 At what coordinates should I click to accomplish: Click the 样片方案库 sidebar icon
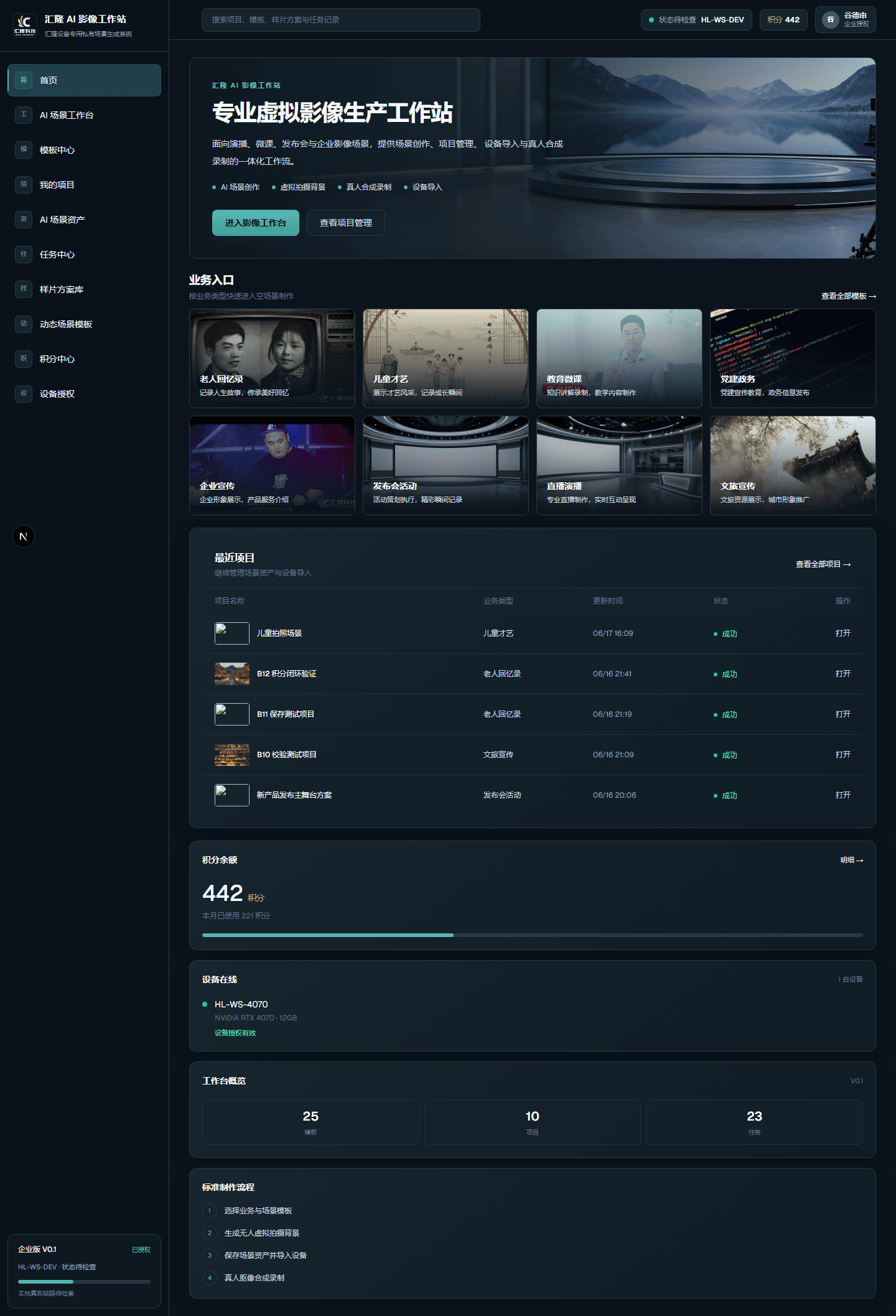point(24,289)
